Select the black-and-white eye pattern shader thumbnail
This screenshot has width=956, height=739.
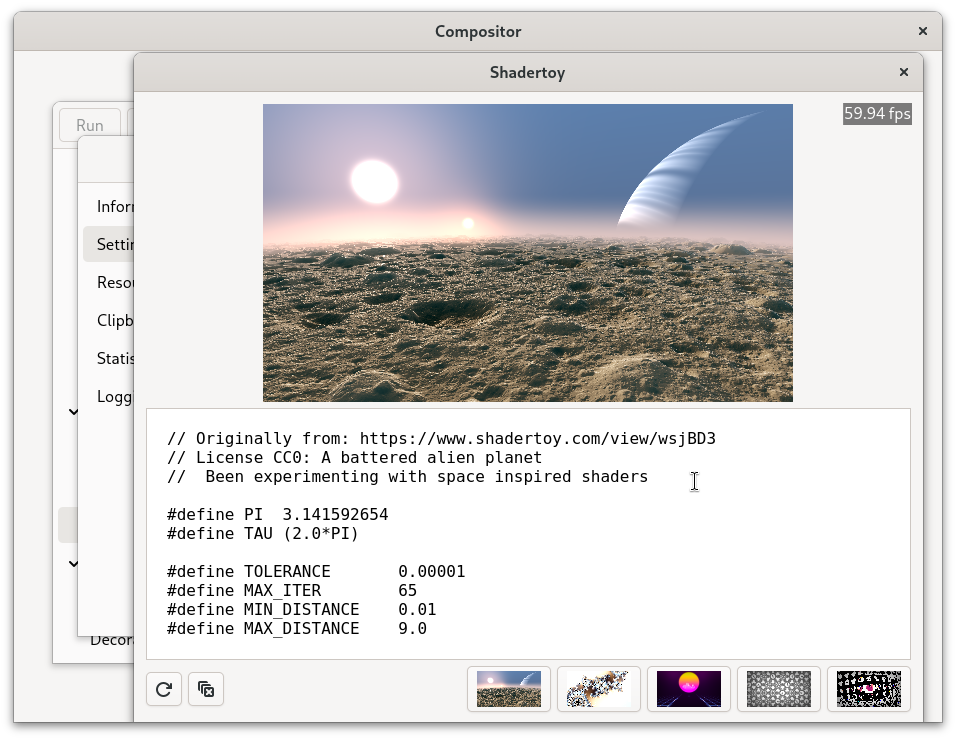pos(868,689)
